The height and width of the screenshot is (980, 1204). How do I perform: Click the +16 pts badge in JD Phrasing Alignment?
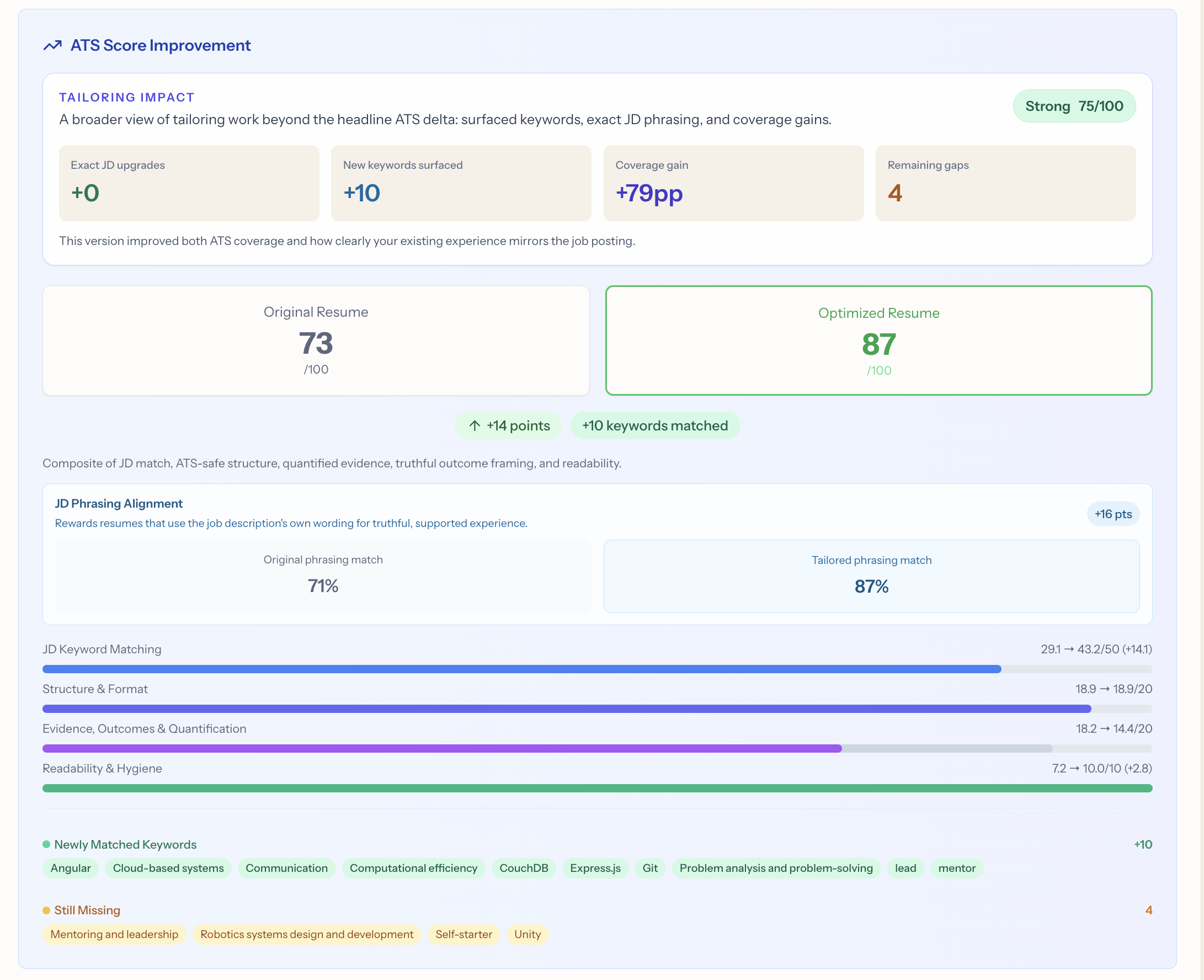pos(1112,514)
